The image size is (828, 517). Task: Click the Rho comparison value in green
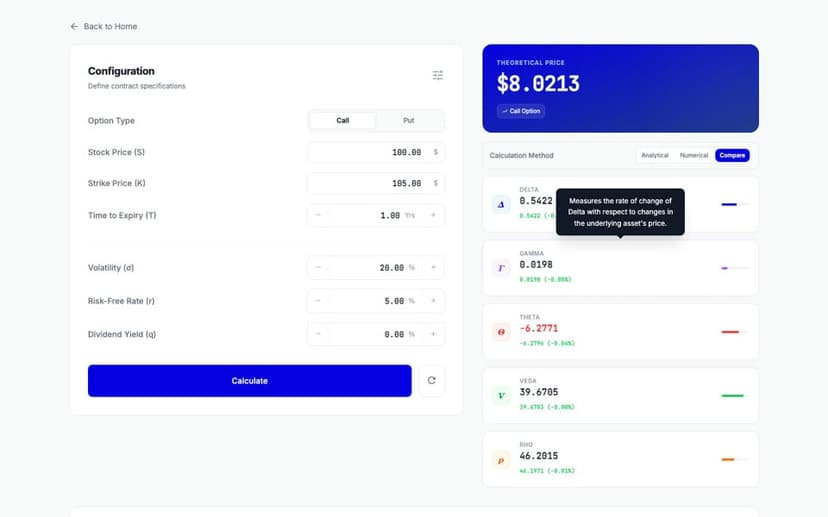[x=547, y=471]
